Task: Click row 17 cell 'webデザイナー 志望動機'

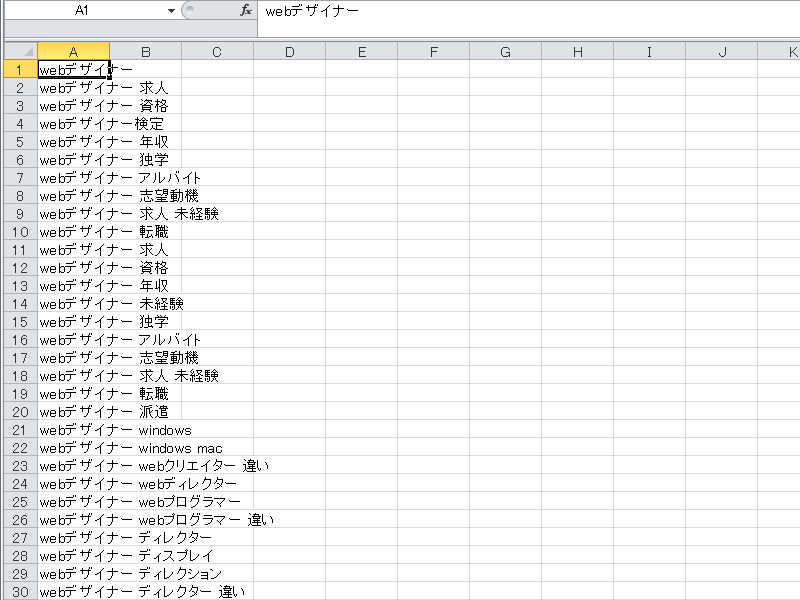Action: pyautogui.click(x=73, y=358)
